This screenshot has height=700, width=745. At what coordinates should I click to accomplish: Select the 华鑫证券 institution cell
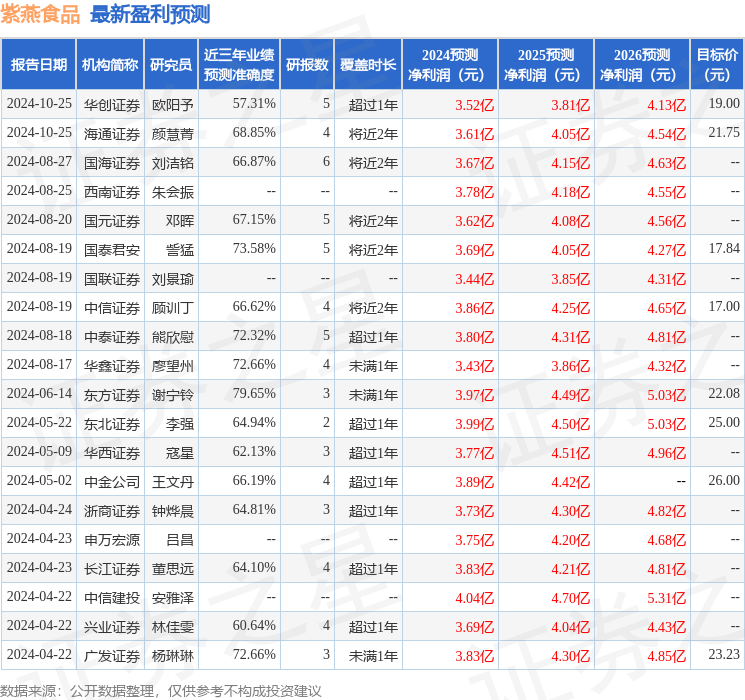[112, 366]
